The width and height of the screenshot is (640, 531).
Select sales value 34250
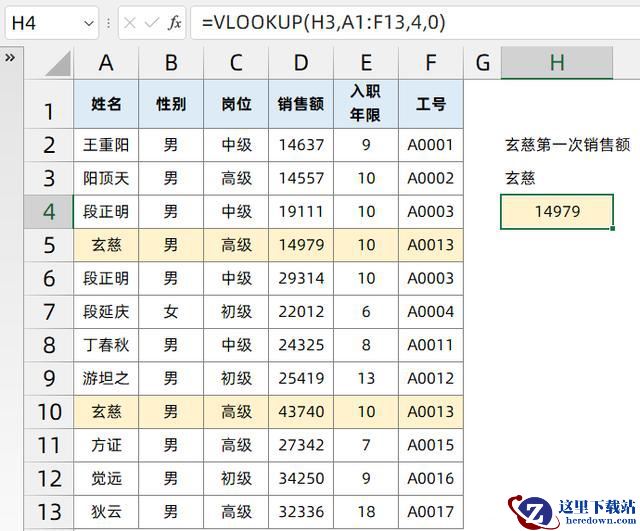click(301, 479)
